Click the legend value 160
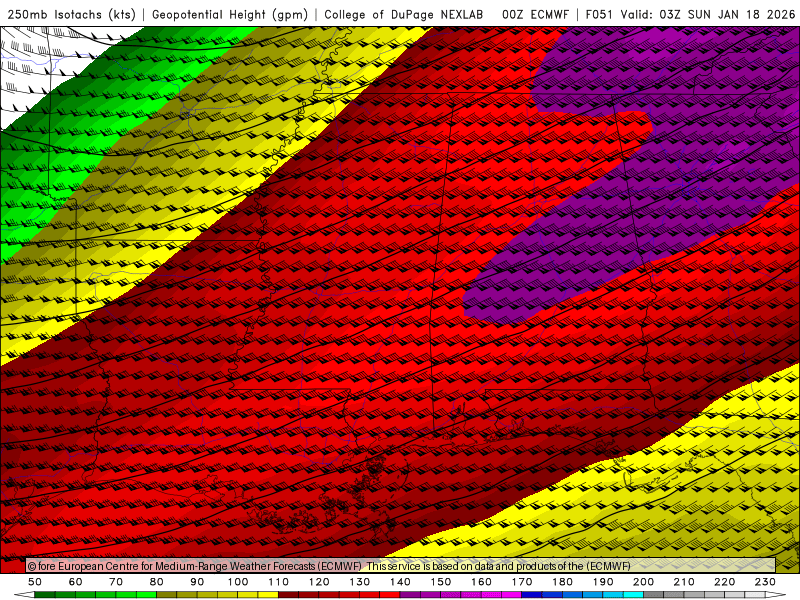 [482, 582]
